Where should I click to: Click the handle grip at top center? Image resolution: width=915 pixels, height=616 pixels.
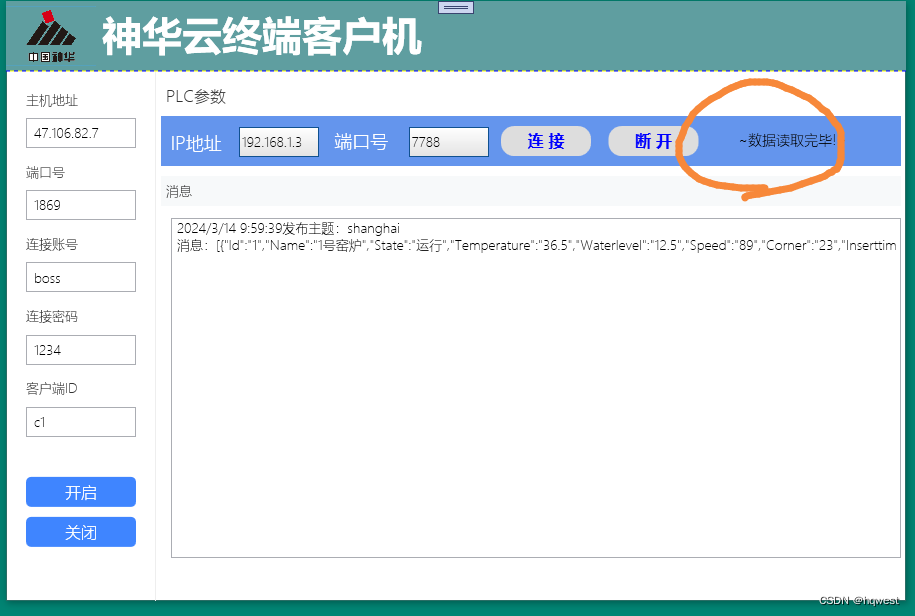456,7
